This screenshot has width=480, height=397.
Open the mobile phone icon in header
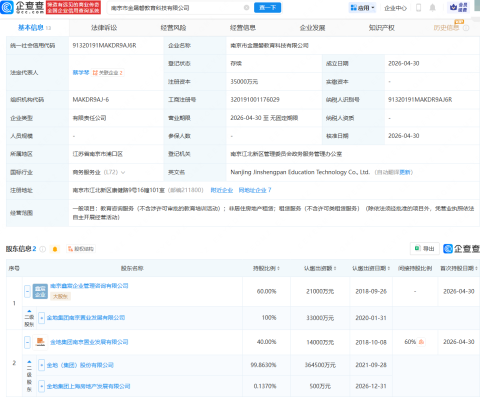pyautogui.click(x=419, y=8)
